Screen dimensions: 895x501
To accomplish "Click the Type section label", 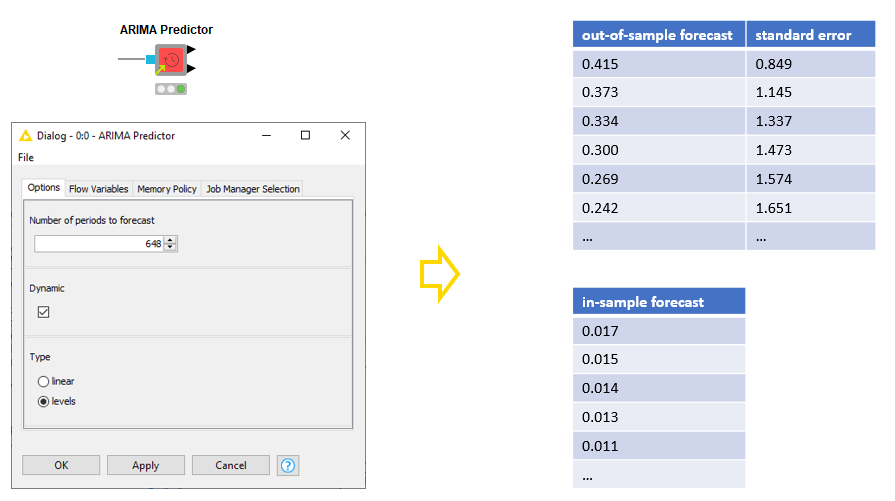I will coord(40,357).
